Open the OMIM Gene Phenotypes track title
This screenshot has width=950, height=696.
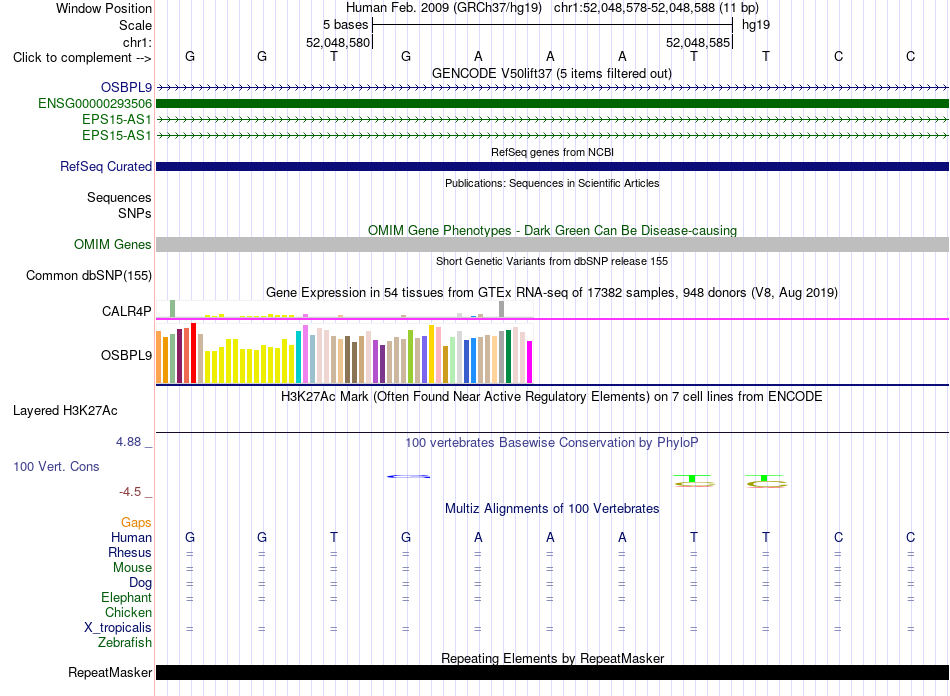pos(552,230)
